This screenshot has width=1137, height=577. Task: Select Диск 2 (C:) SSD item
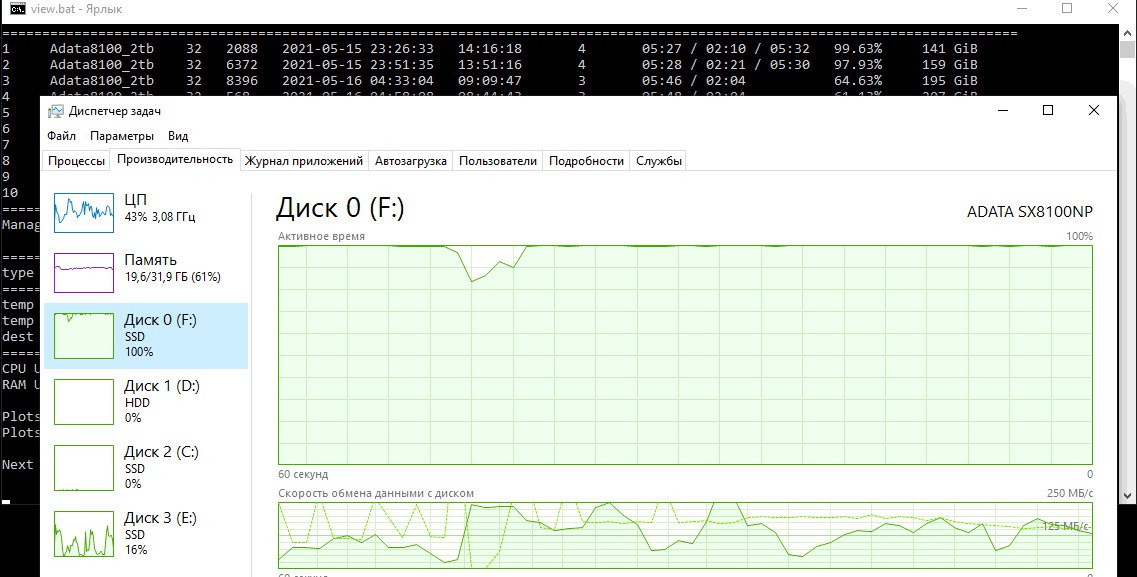(146, 468)
